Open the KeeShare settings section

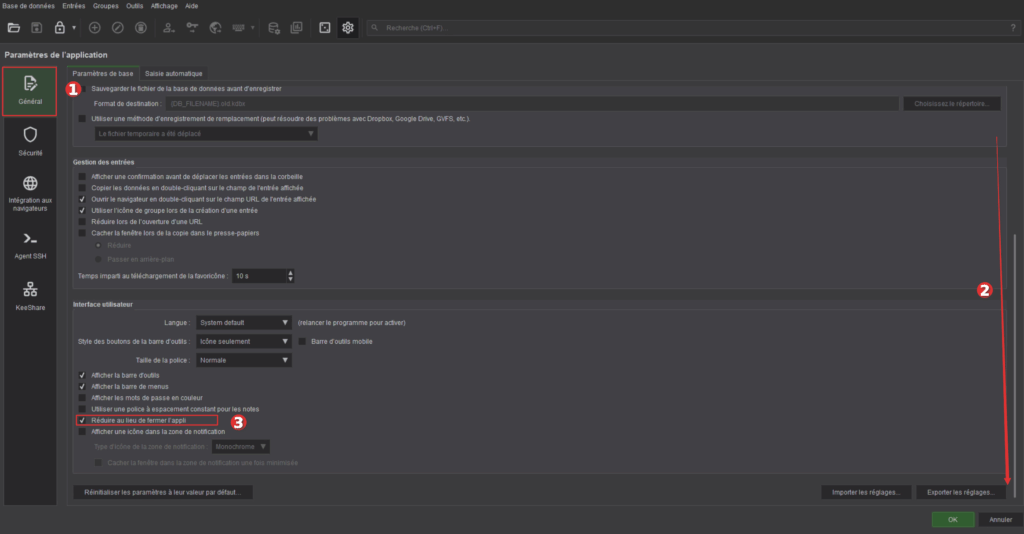click(x=30, y=296)
